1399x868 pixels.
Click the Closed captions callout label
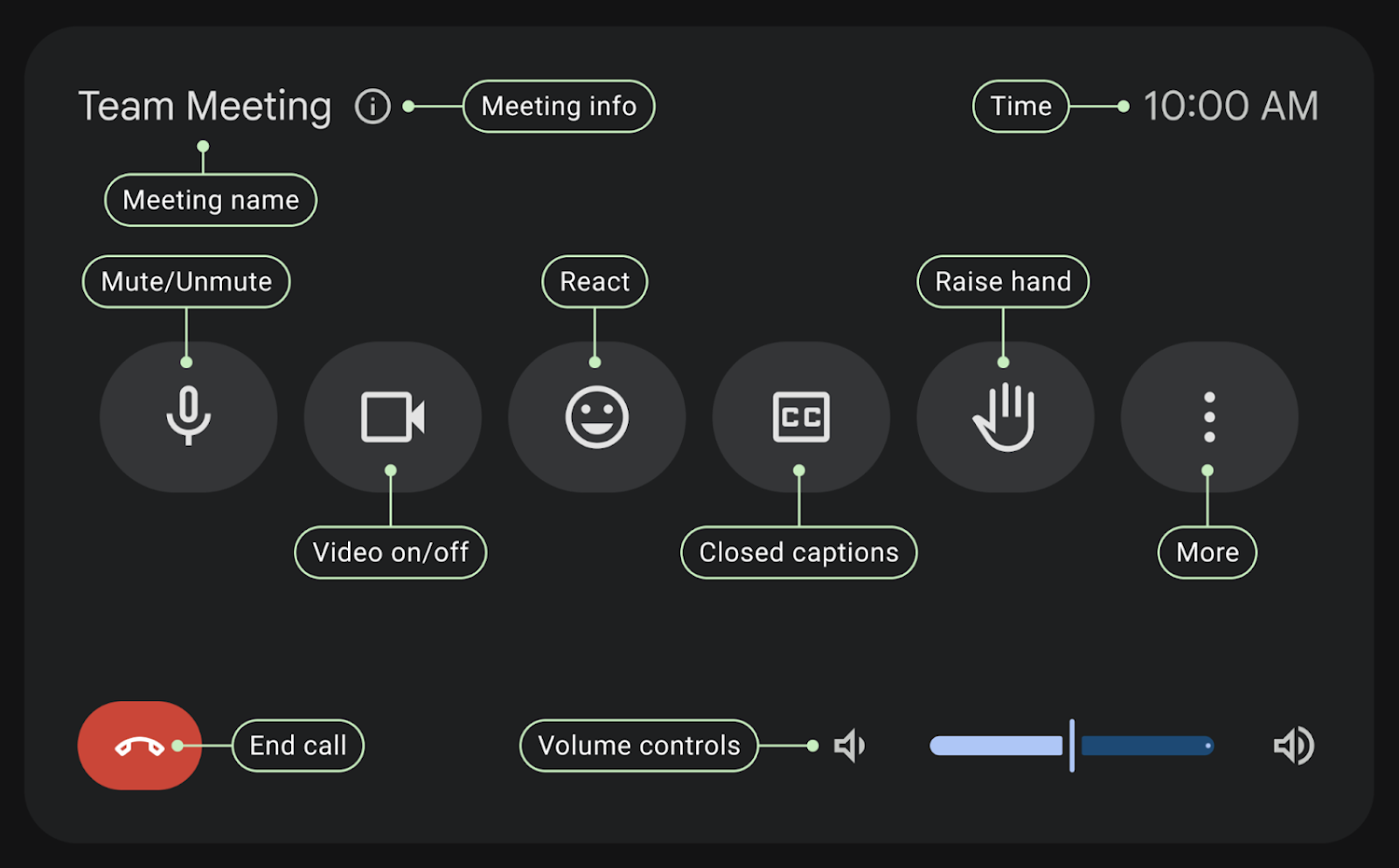797,552
